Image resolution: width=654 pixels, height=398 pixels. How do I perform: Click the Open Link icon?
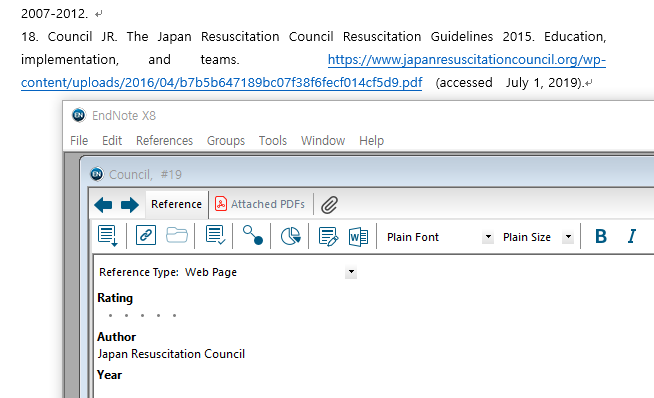tap(146, 235)
